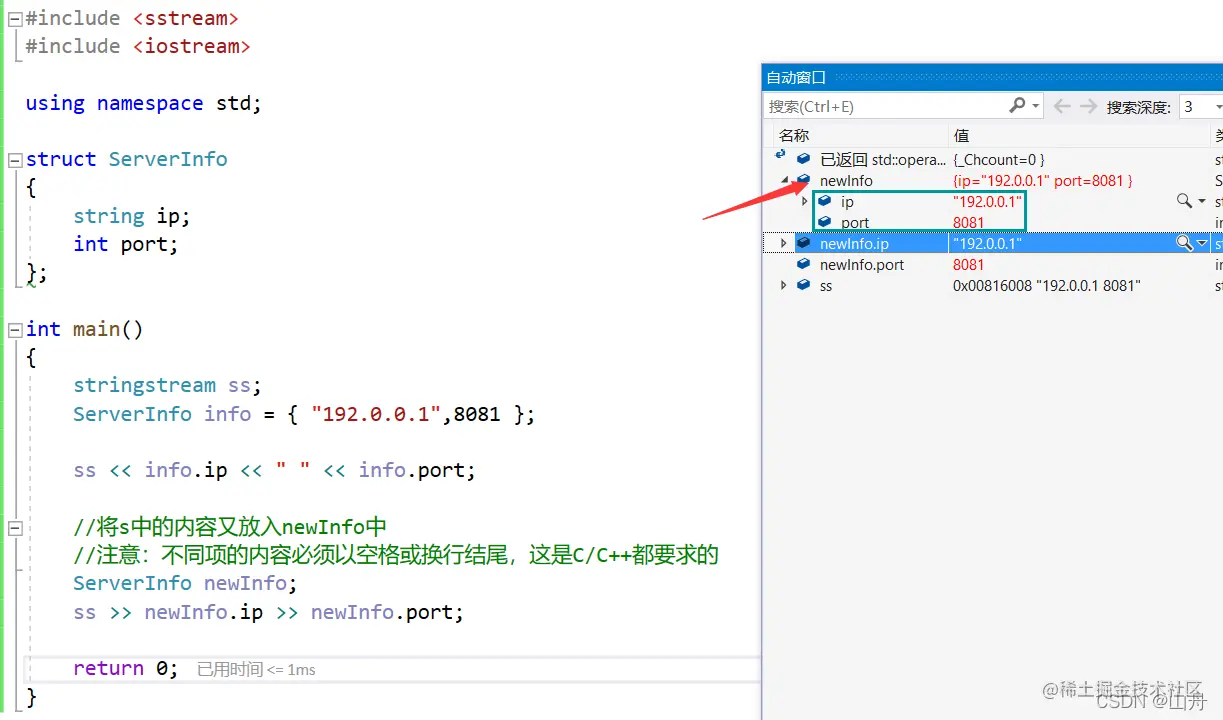Click the 已用时间 <= 1ms perf tip
This screenshot has width=1223, height=720.
(x=256, y=670)
